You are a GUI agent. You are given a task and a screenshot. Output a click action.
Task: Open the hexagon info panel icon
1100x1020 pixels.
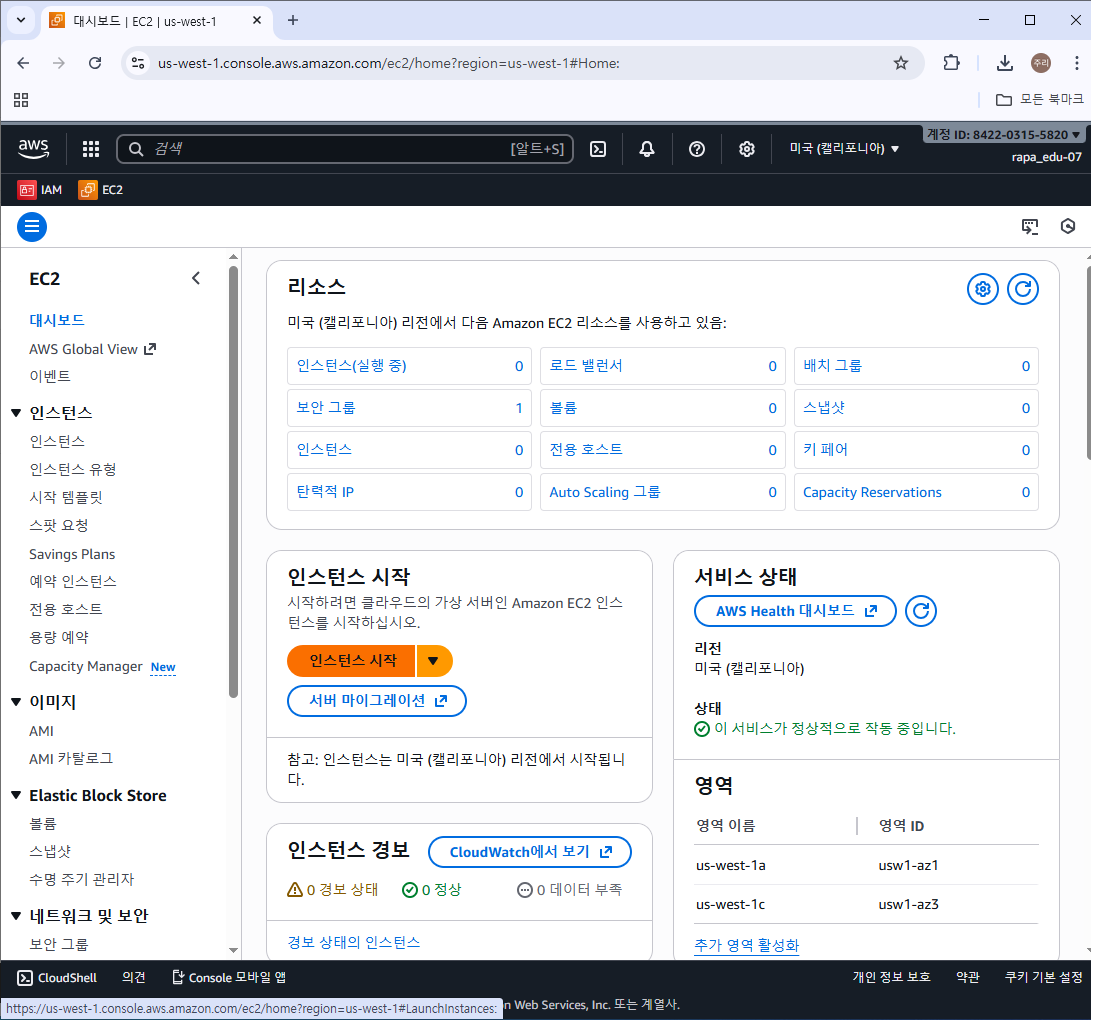(x=1068, y=226)
